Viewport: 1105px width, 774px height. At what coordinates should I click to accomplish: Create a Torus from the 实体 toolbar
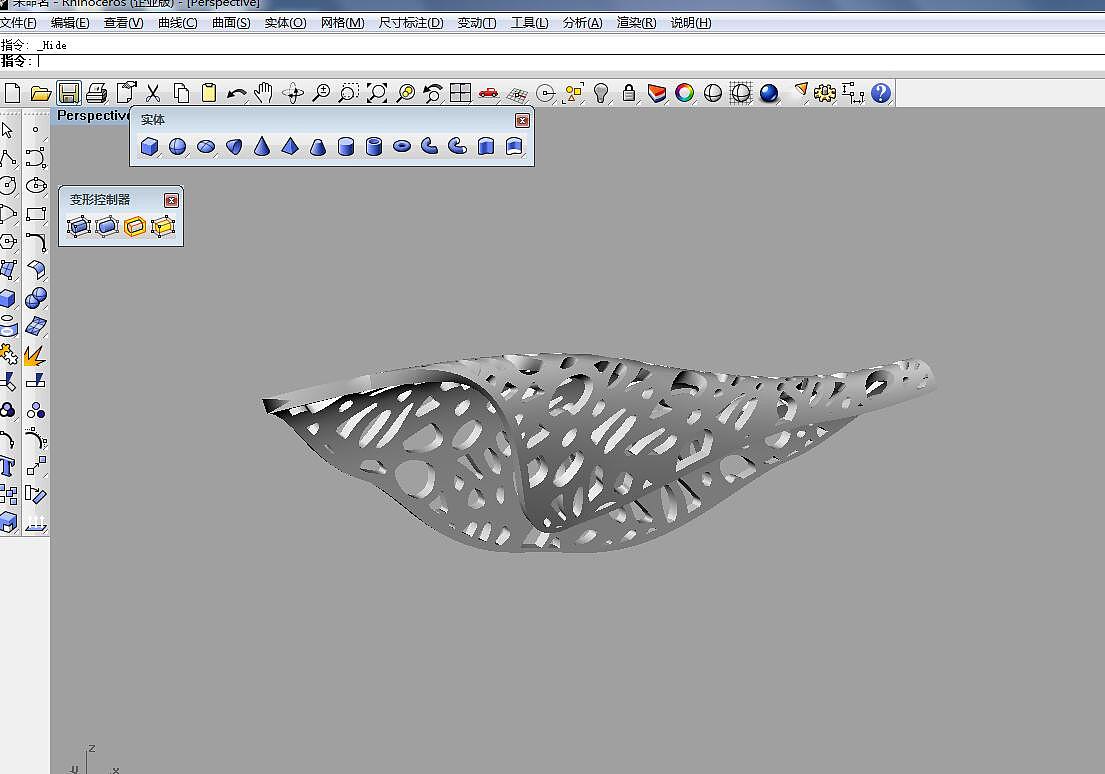coord(402,147)
